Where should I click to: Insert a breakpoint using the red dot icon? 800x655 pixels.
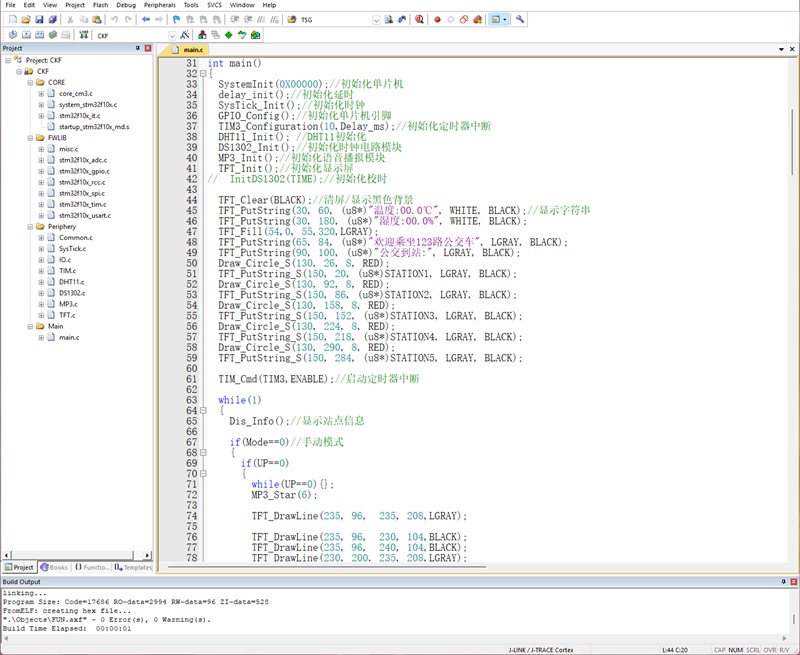(437, 19)
